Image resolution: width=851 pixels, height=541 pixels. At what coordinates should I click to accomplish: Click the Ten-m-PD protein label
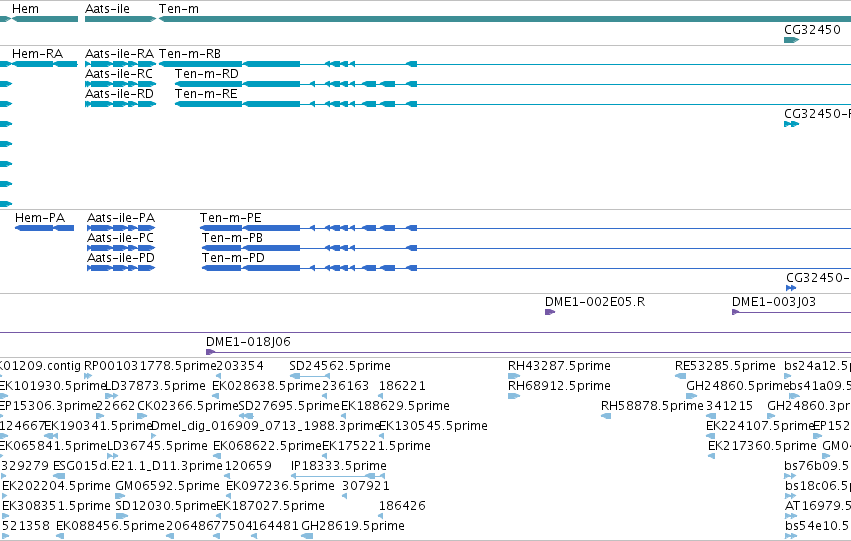click(x=233, y=258)
